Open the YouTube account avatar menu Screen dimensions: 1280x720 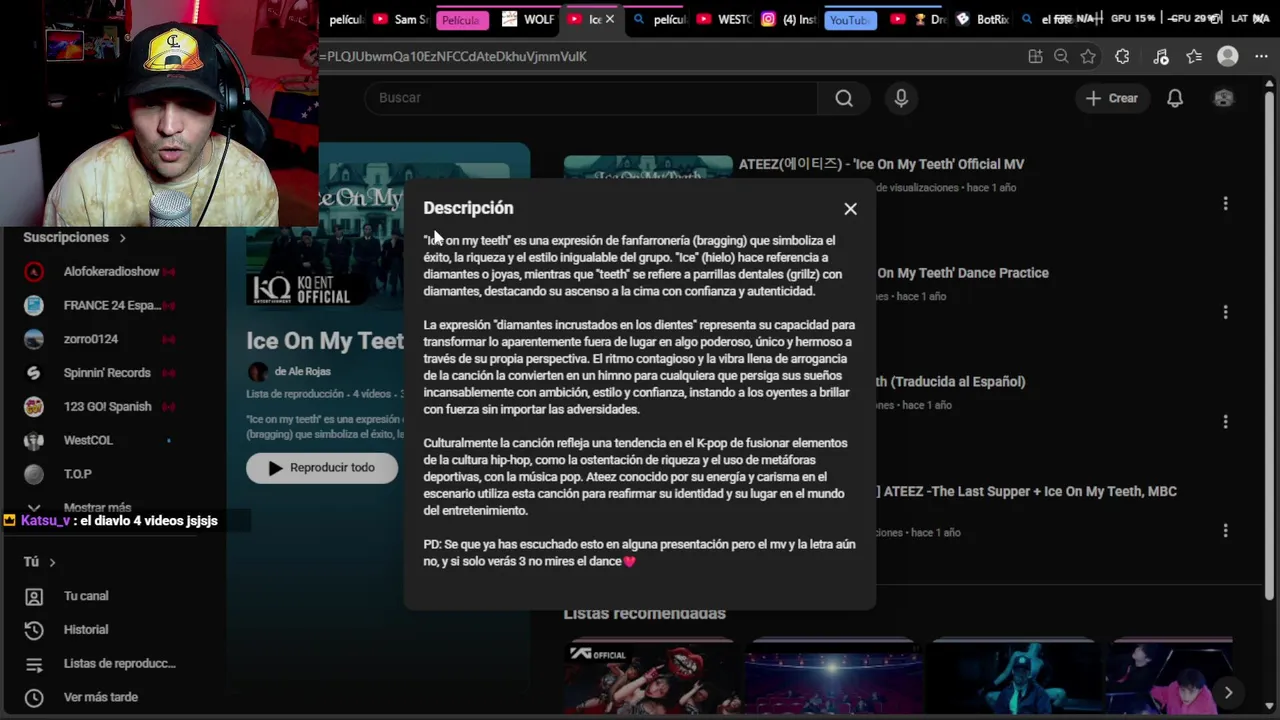pos(1223,98)
